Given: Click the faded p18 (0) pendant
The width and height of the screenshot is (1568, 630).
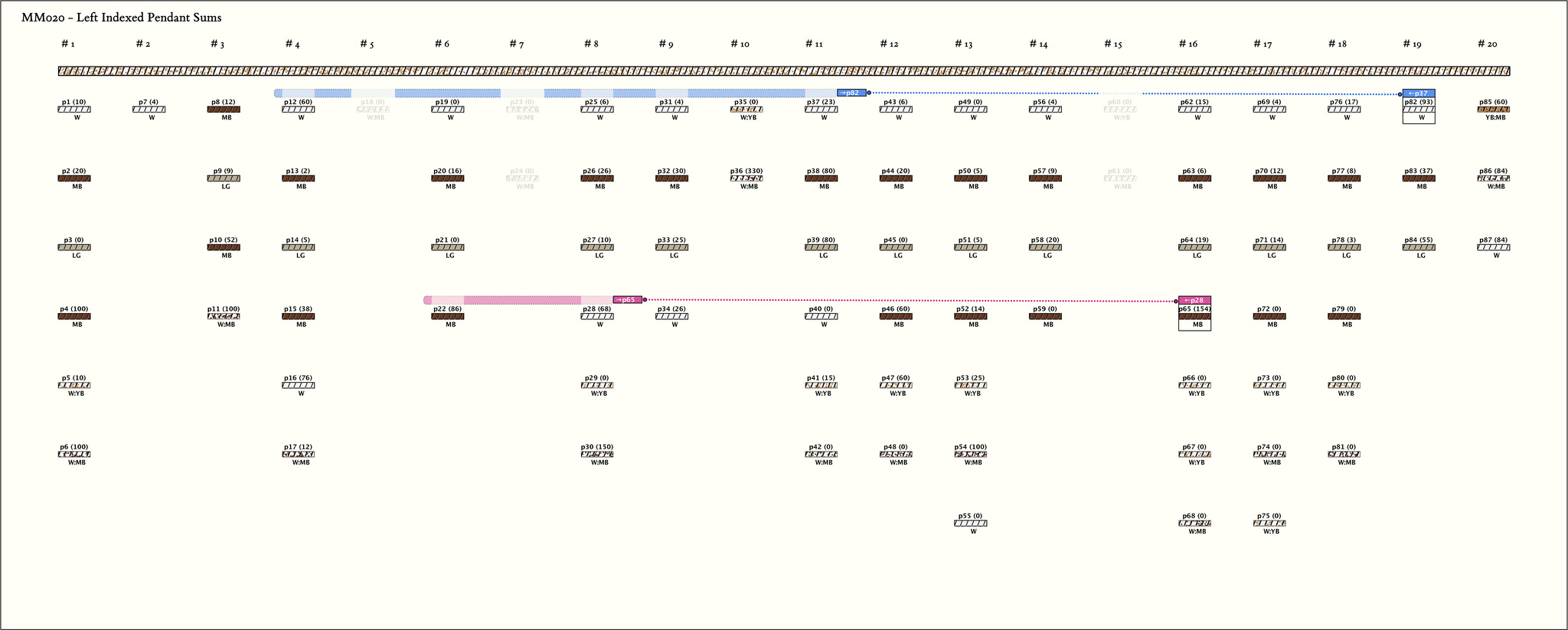Looking at the screenshot, I should (x=373, y=109).
